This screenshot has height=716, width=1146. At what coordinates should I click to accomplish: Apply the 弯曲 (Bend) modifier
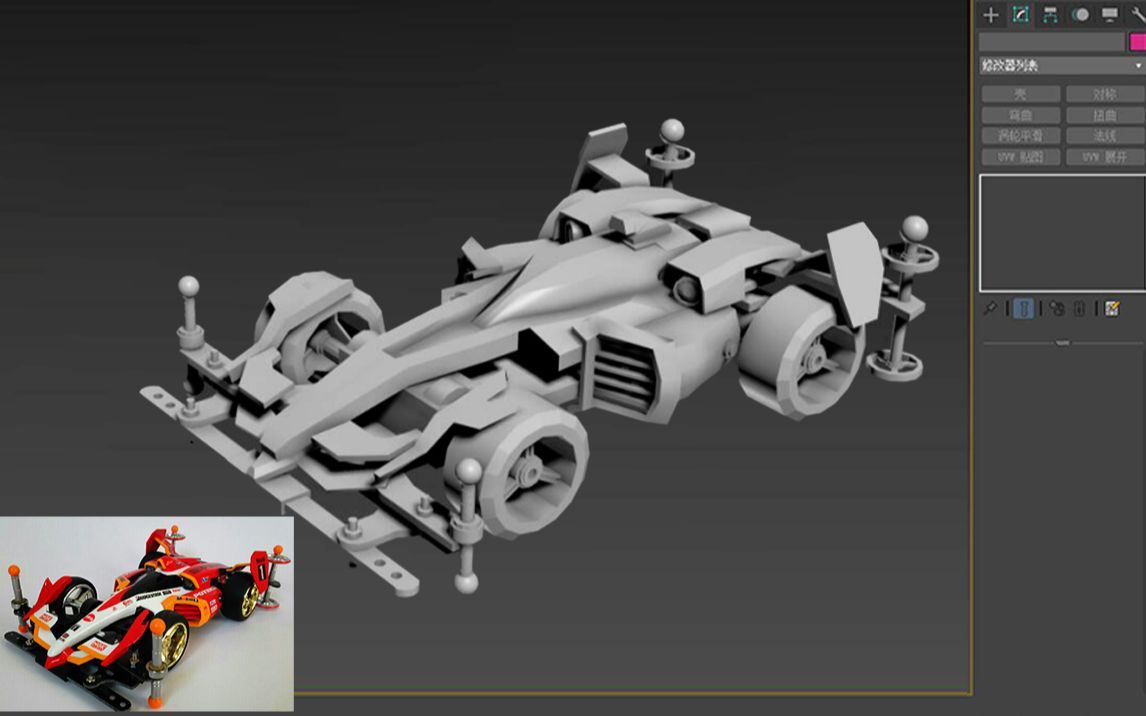tap(1021, 113)
